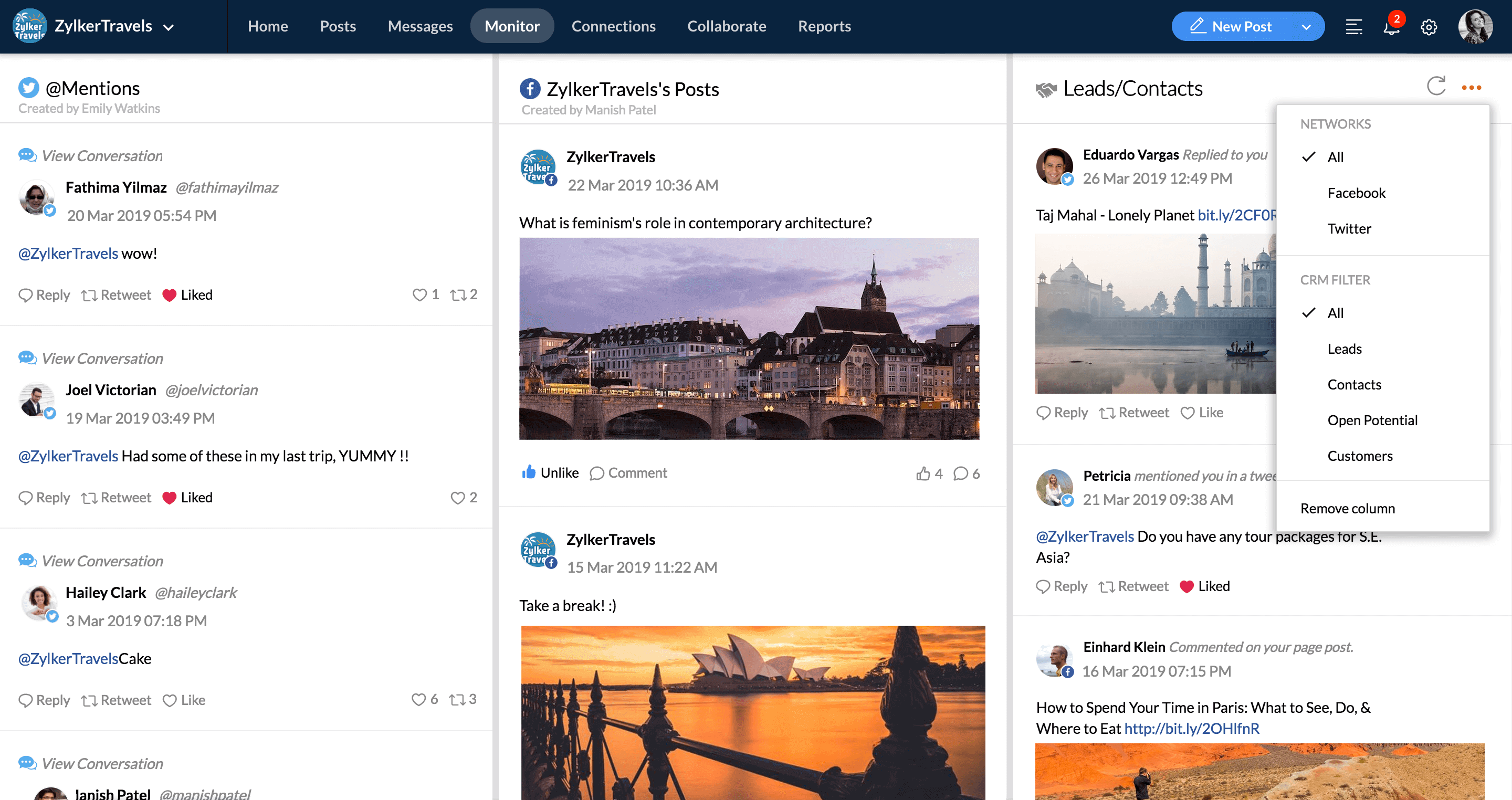Switch to the Posts tab
This screenshot has height=800, width=1512.
coord(338,26)
